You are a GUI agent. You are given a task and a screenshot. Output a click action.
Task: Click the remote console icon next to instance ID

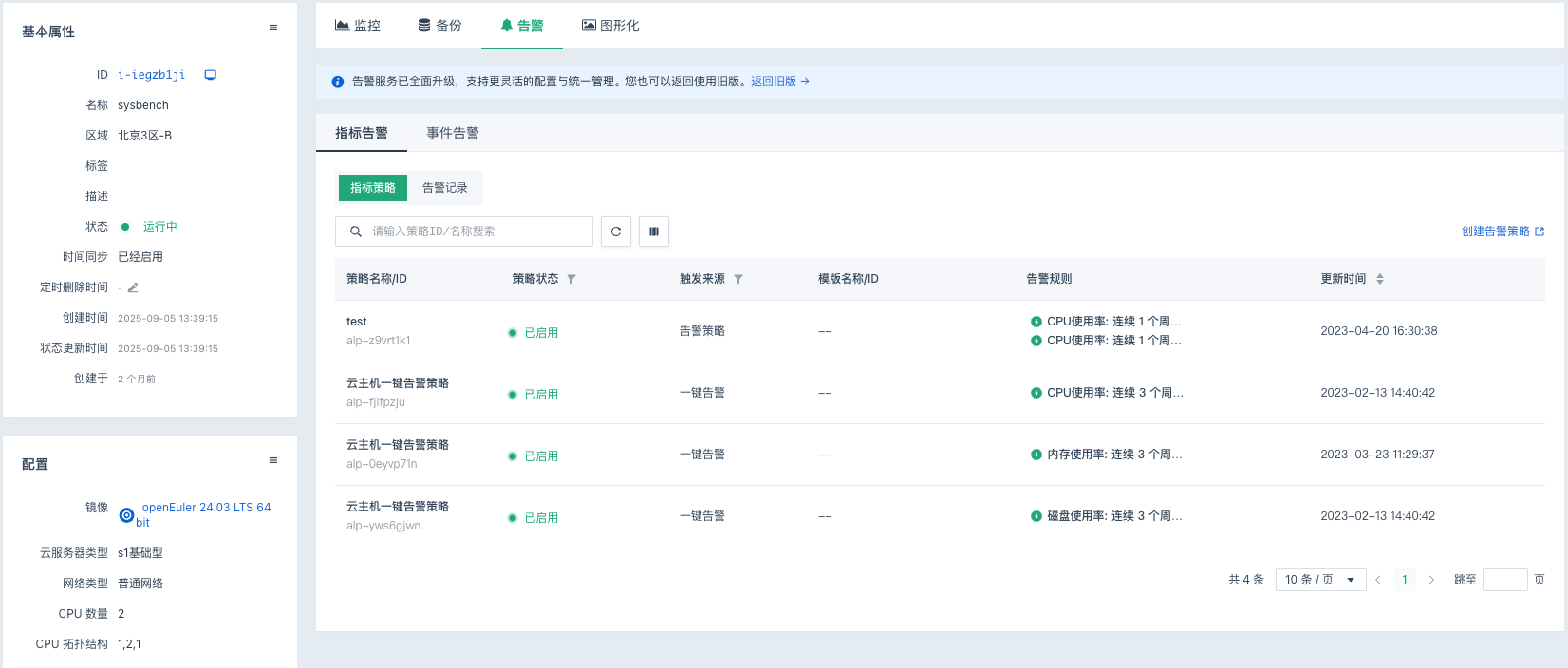211,75
